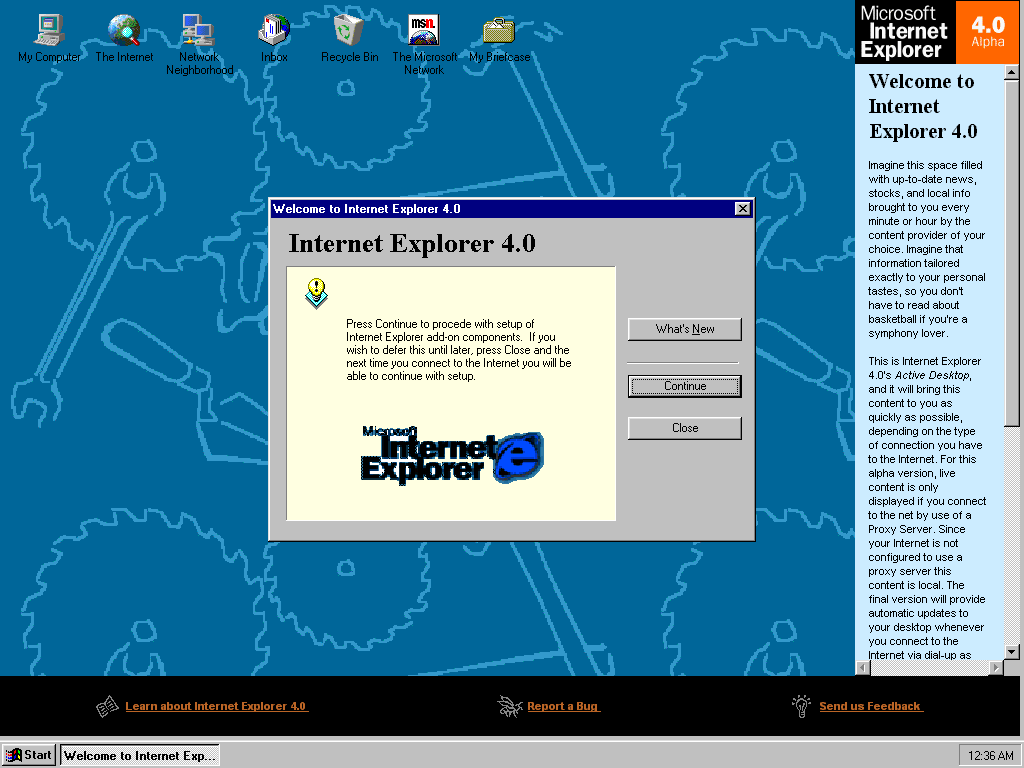Click the sidebar vertical scroll down arrow
Viewport: 1024px width, 768px height.
coord(1012,651)
